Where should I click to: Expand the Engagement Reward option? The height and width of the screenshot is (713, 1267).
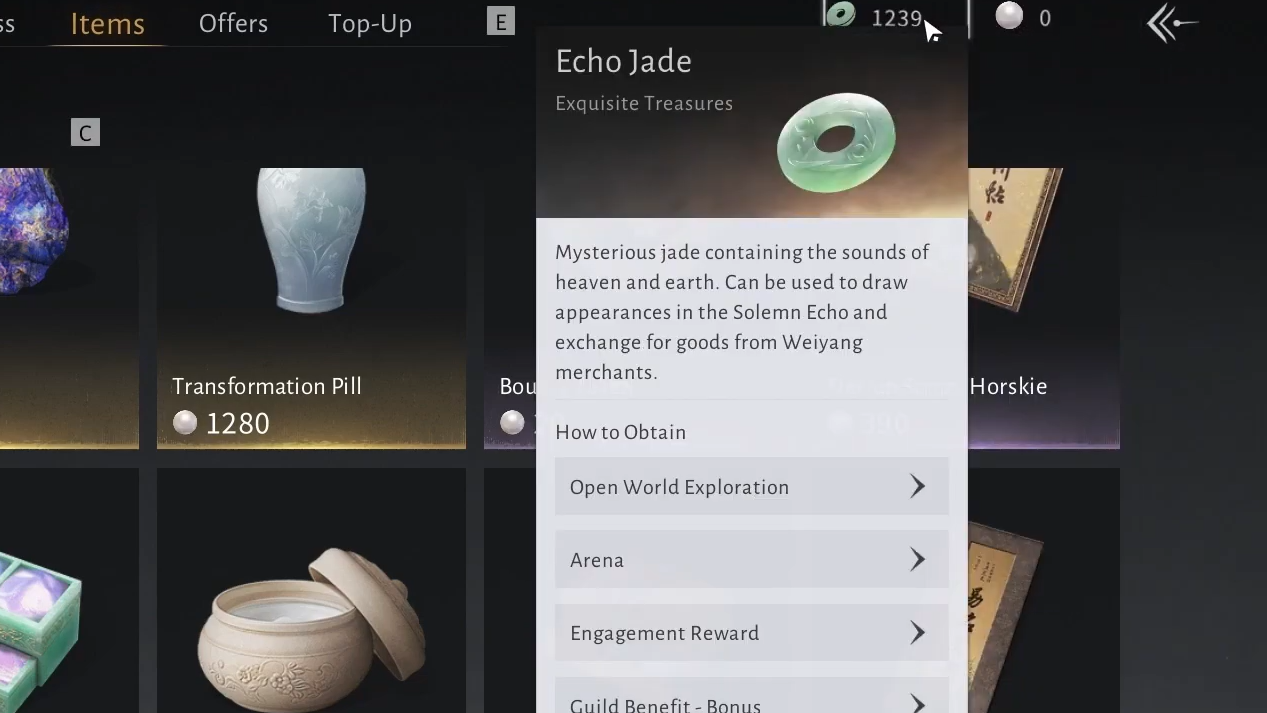[x=751, y=633]
